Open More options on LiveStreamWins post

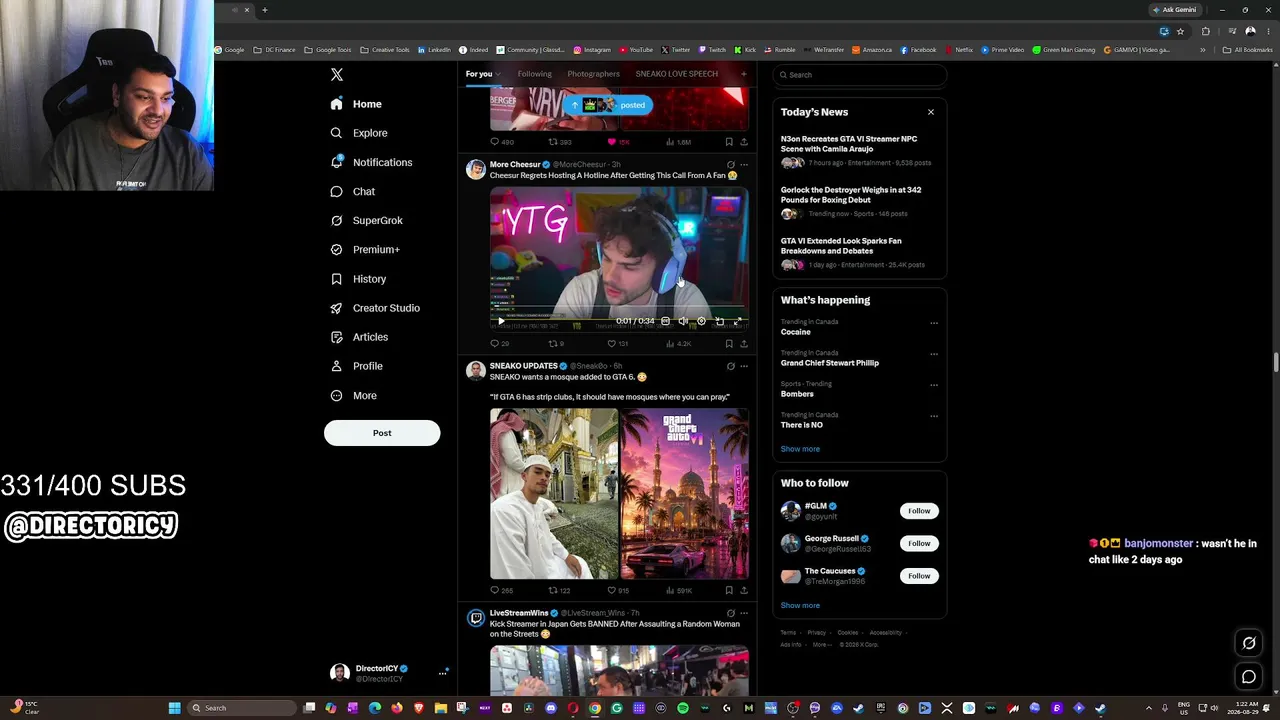743,613
